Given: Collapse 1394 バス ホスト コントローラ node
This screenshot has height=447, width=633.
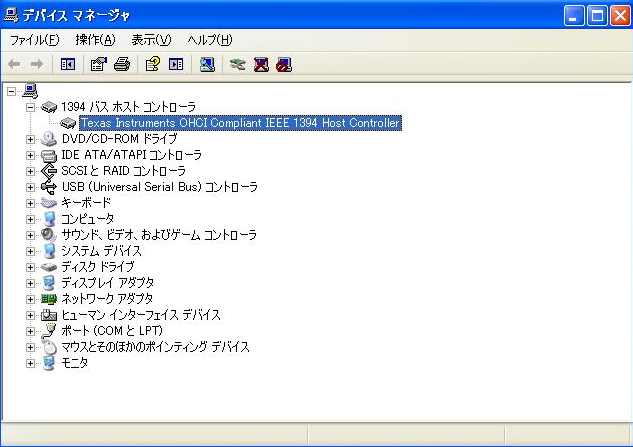Looking at the screenshot, I should 30,107.
